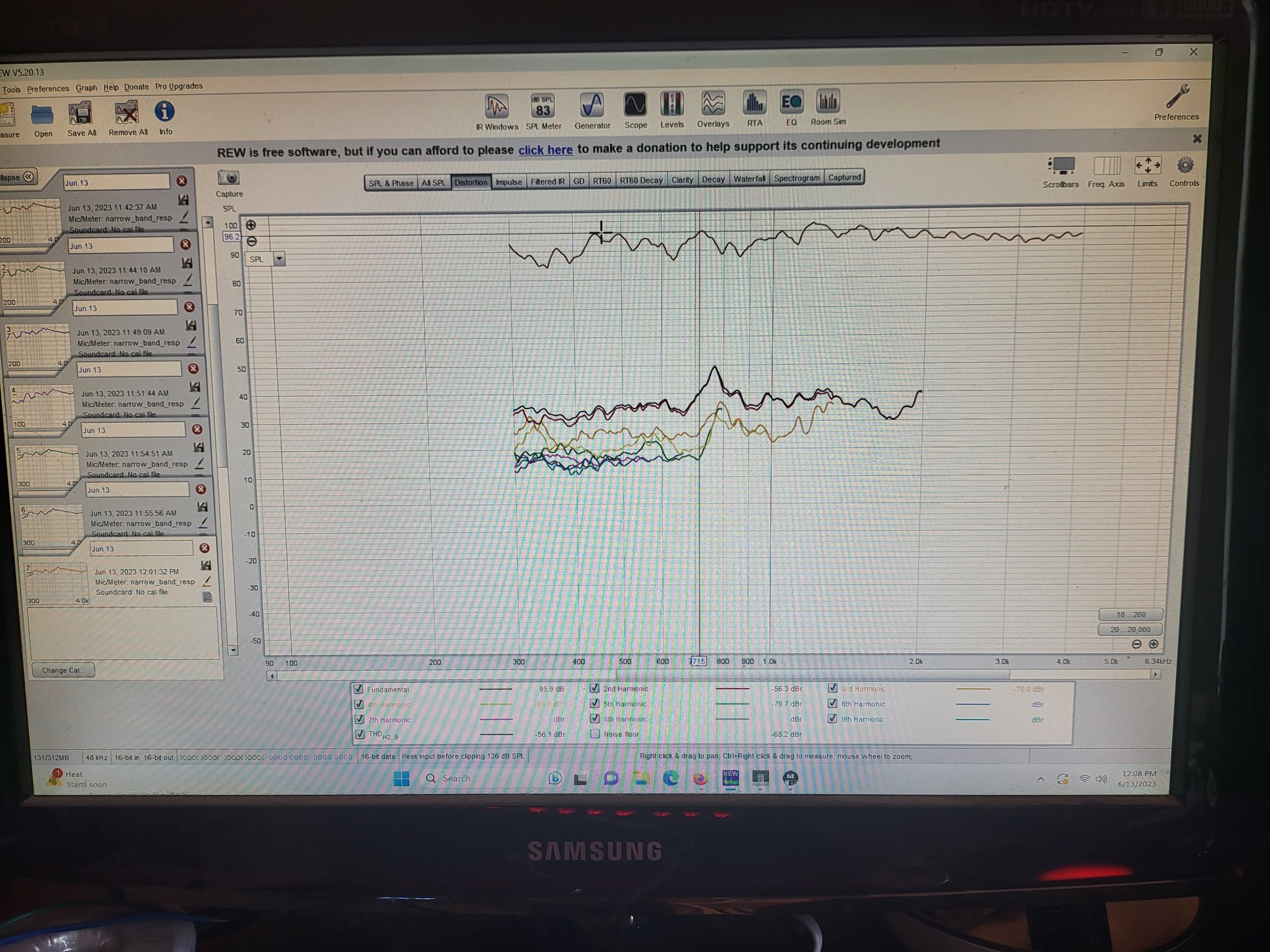
Task: Open the Info icon
Action: [164, 112]
